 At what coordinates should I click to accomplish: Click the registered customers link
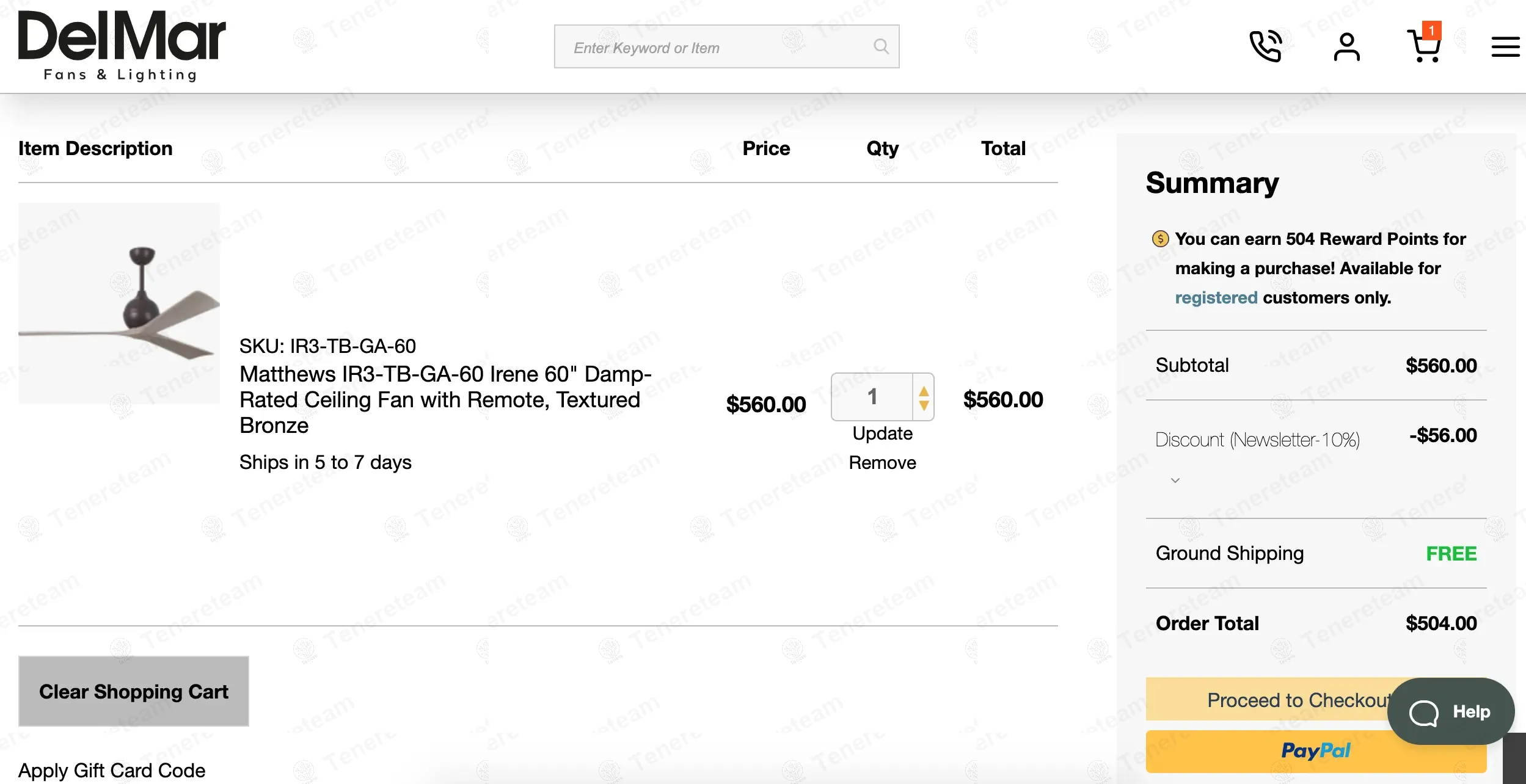click(1216, 297)
